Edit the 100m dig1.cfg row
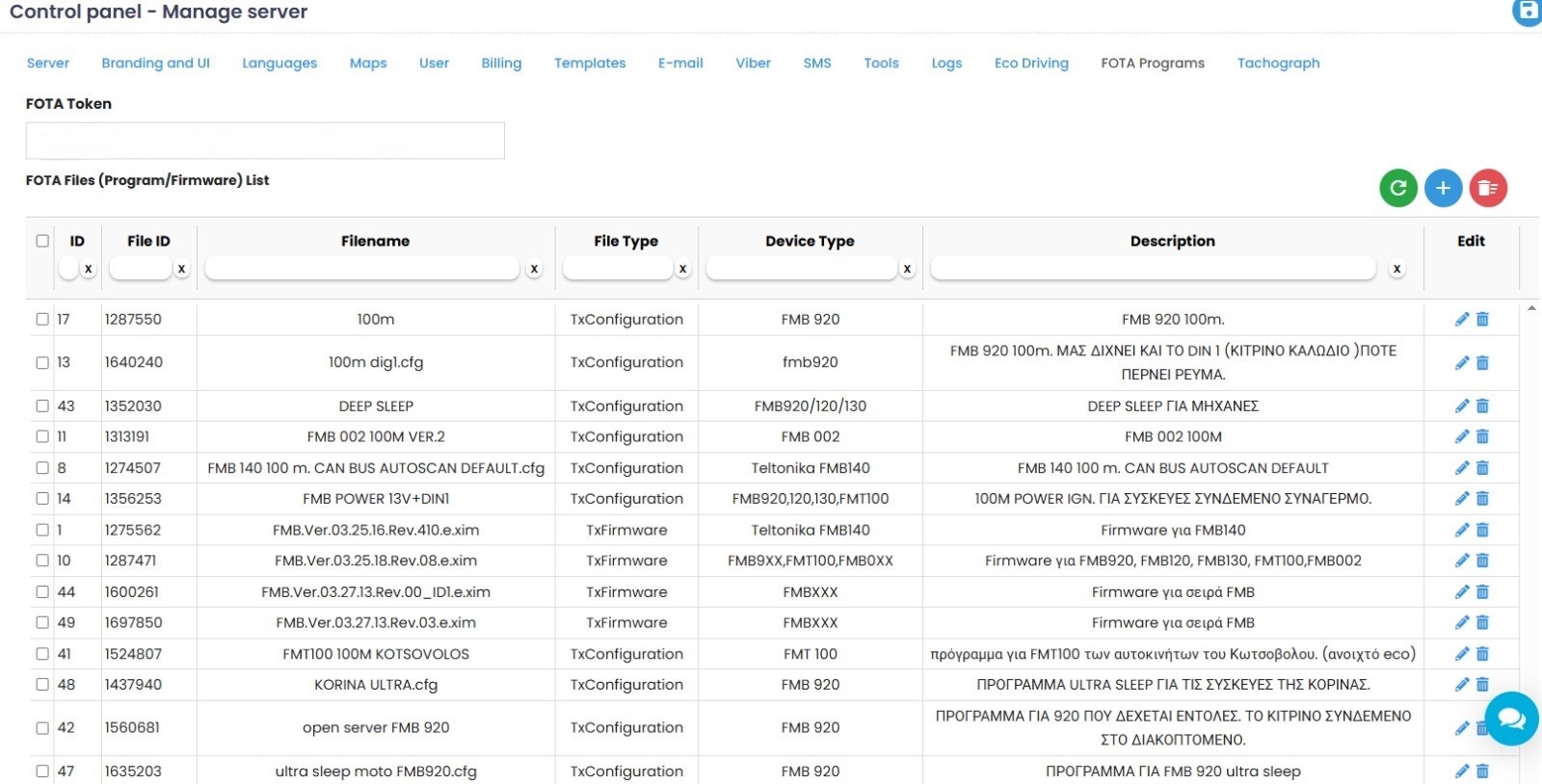 pyautogui.click(x=1462, y=363)
